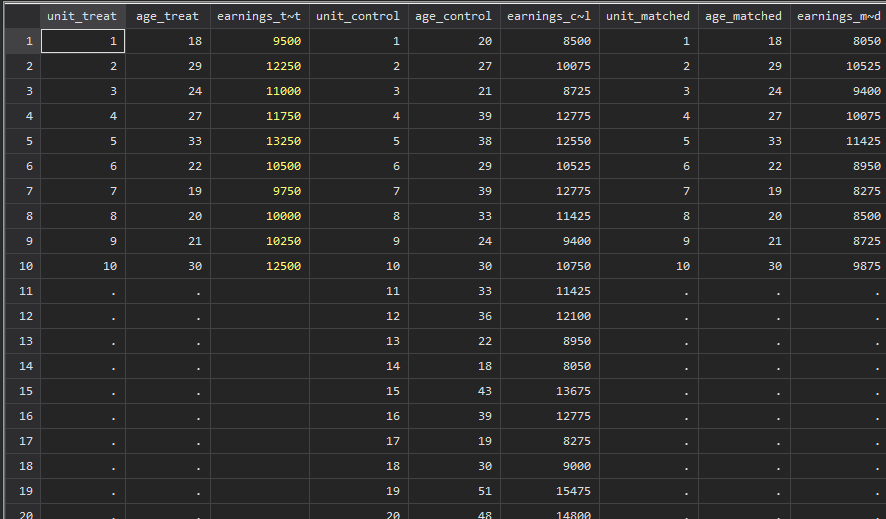Screen dimensions: 886x519
Task: Select the matched earnings cell showing 11425
Action: click(x=837, y=141)
